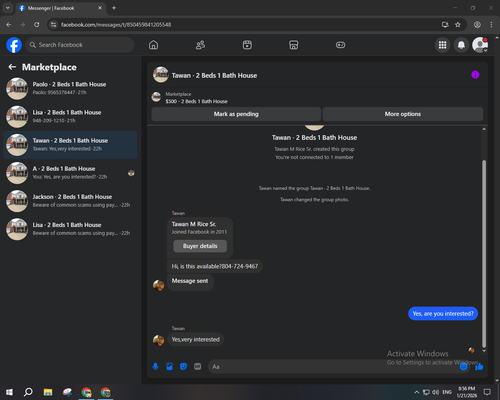Screen dimensions: 500x400
Task: Open Windows notification center
Action: [487, 392]
